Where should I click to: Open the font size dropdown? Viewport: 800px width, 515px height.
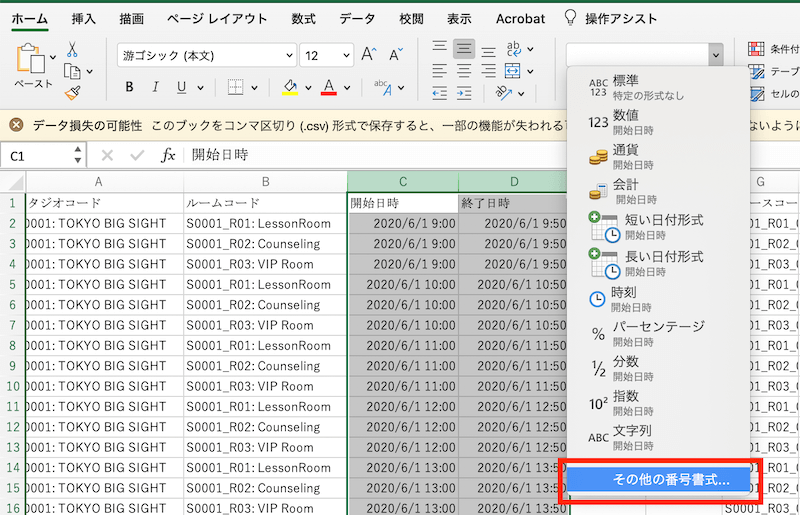(345, 56)
